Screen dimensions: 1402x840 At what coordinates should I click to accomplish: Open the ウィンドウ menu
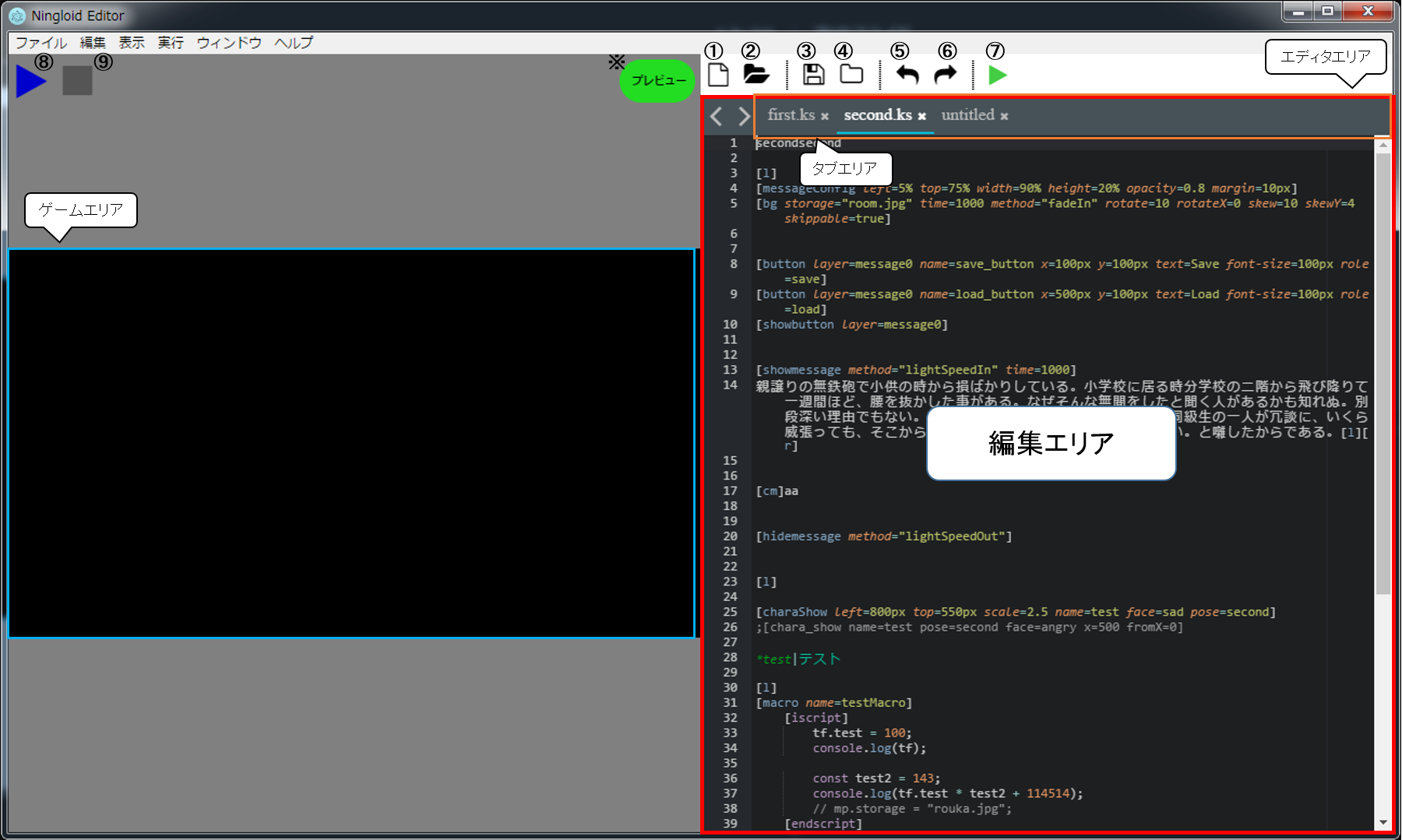229,43
